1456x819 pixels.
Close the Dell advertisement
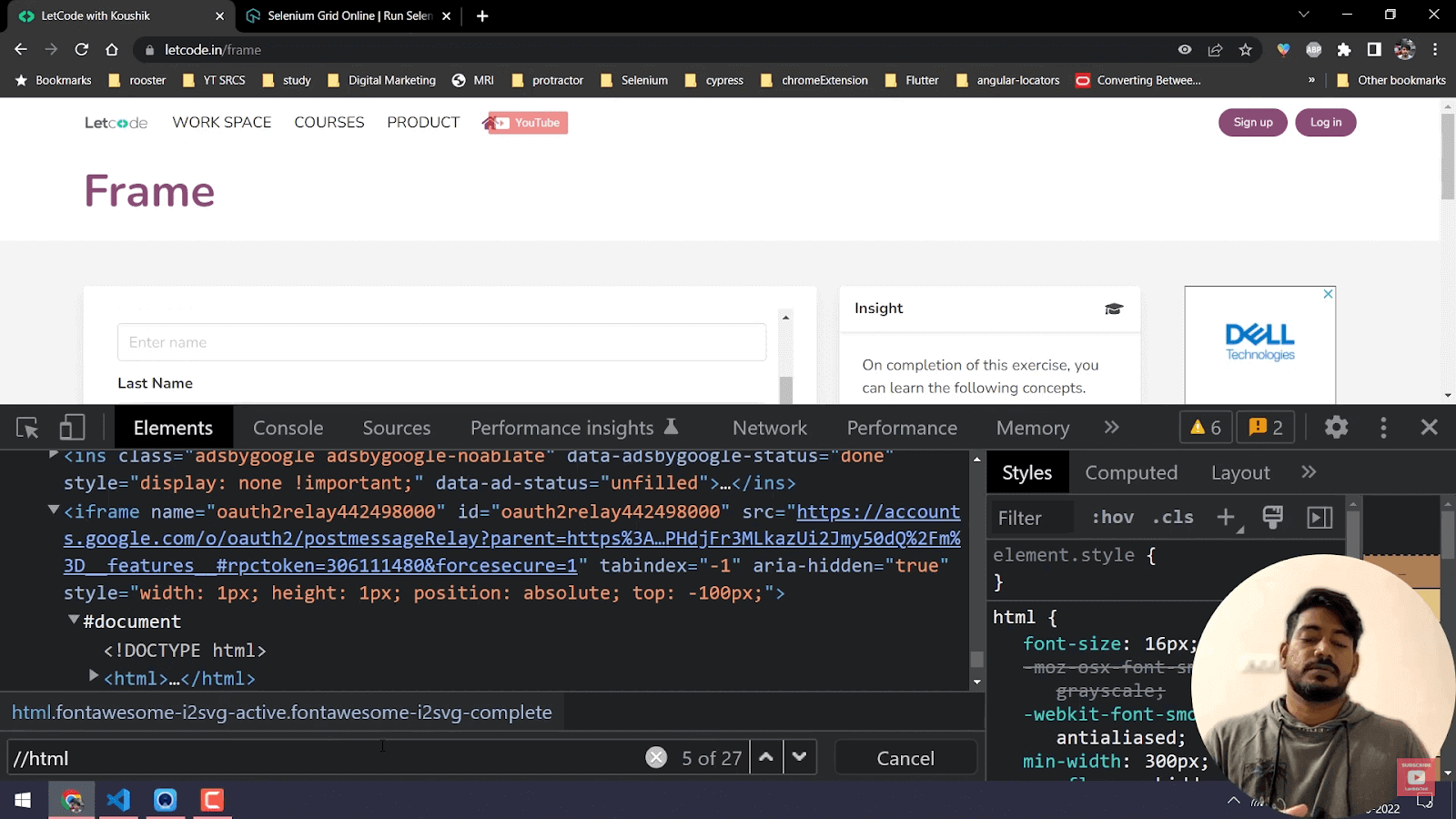(1328, 294)
